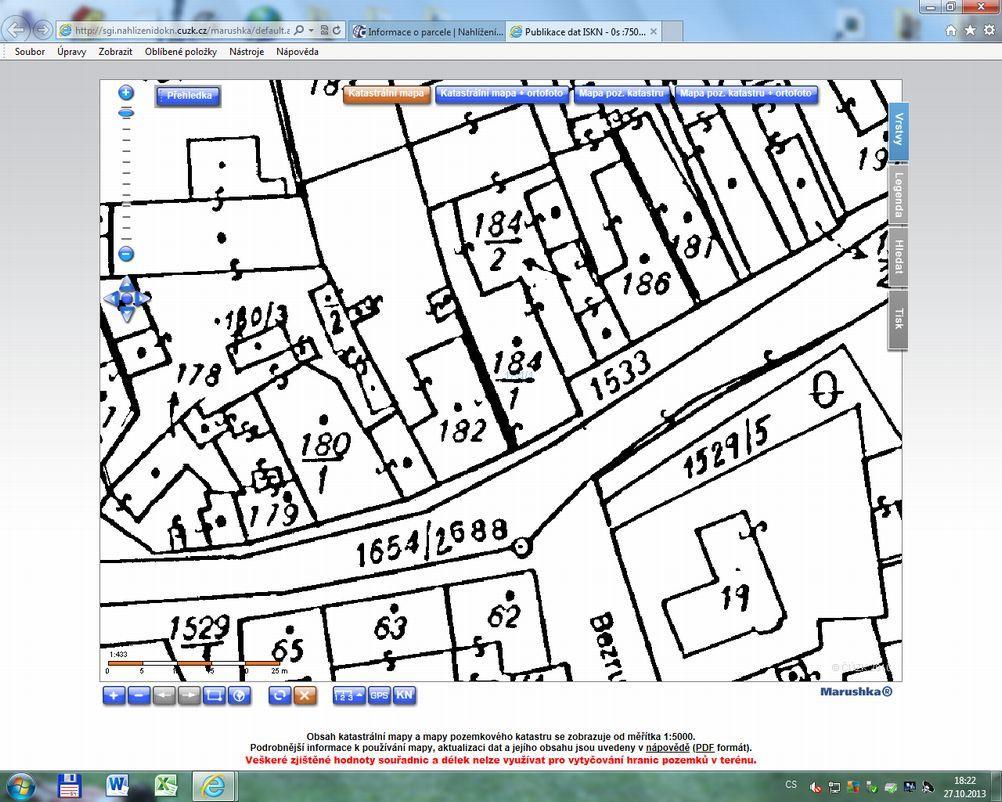This screenshot has width=1002, height=802.
Task: Click the address bar search magnifier
Action: tap(299, 30)
